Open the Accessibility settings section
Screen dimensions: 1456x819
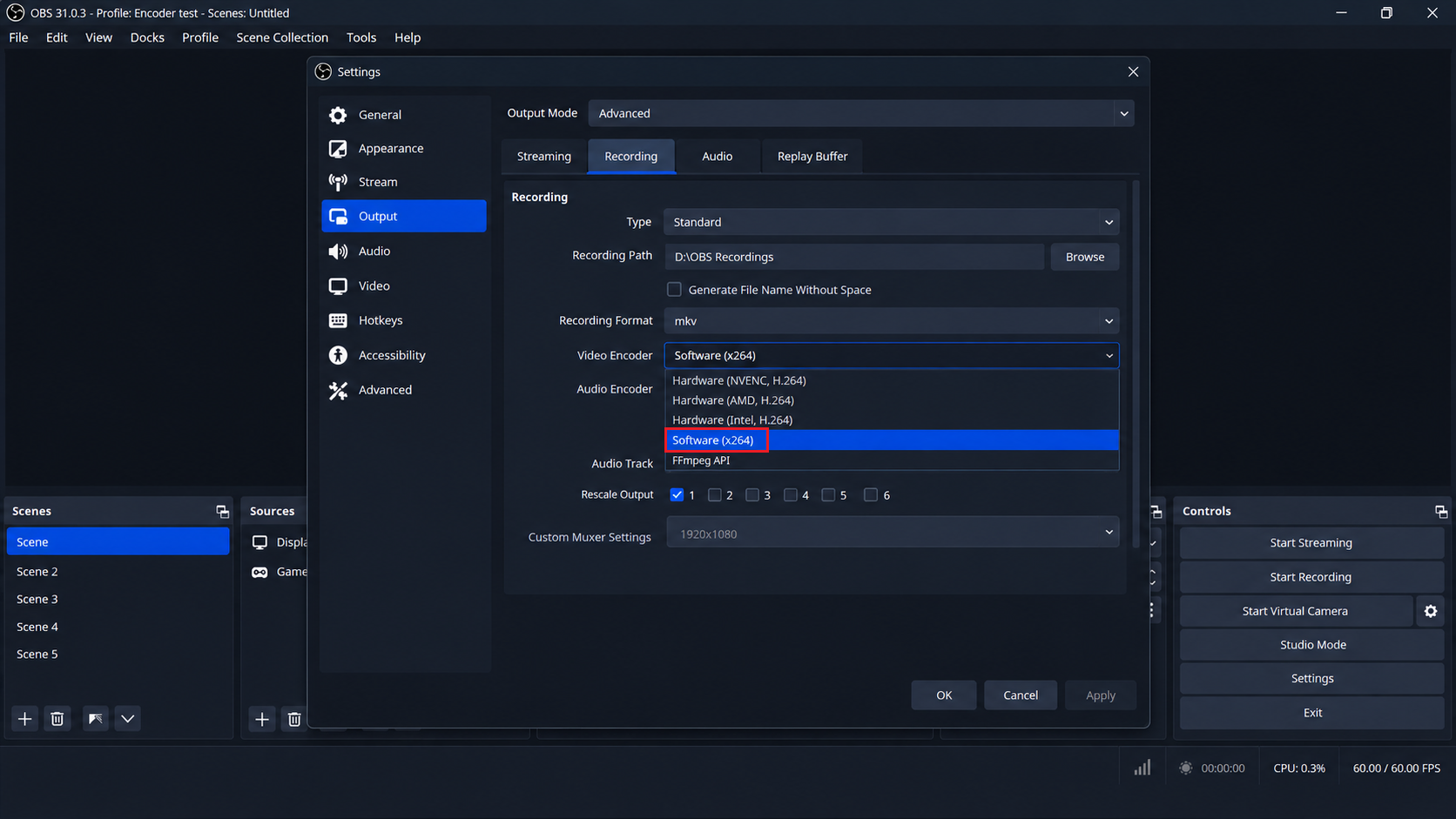coord(403,355)
